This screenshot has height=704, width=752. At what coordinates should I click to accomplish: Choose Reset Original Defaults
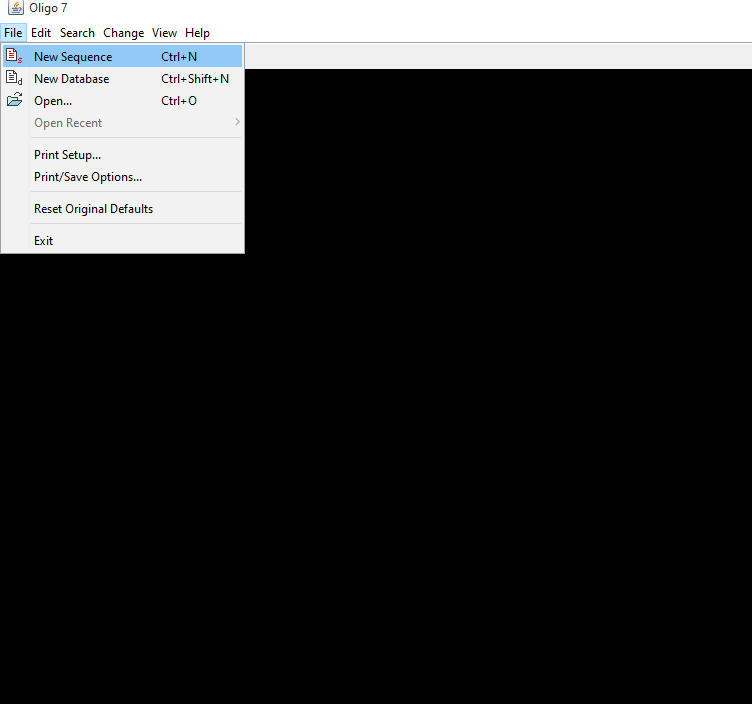(93, 209)
